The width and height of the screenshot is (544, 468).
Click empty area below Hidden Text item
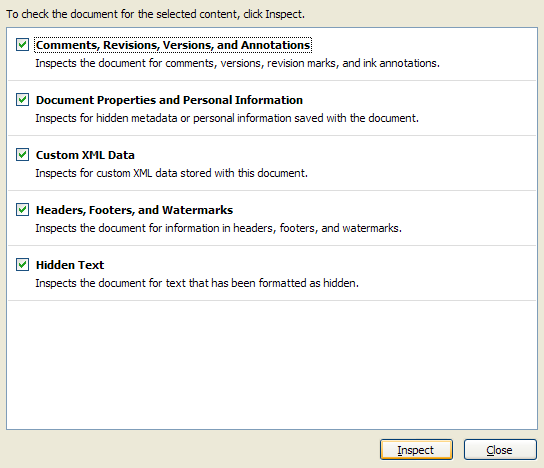pos(272,364)
